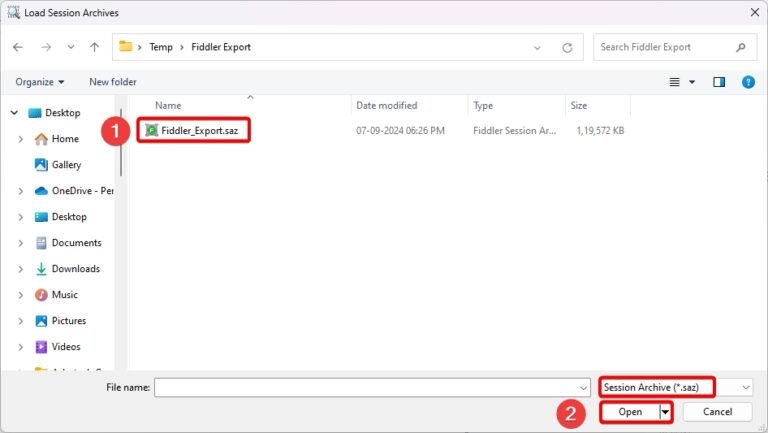Image resolution: width=768 pixels, height=433 pixels.
Task: Cancel the Load Session Archives dialog
Action: (x=718, y=412)
